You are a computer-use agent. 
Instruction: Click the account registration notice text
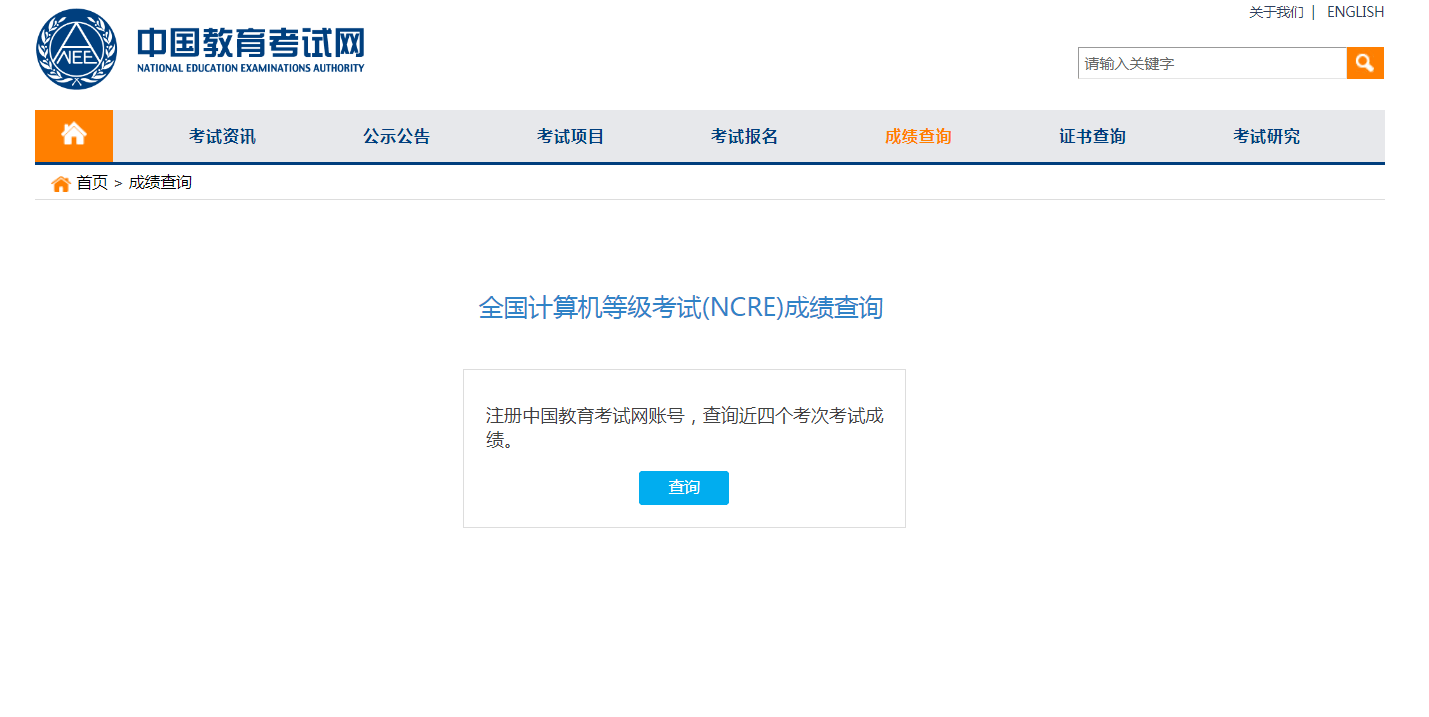pos(683,426)
